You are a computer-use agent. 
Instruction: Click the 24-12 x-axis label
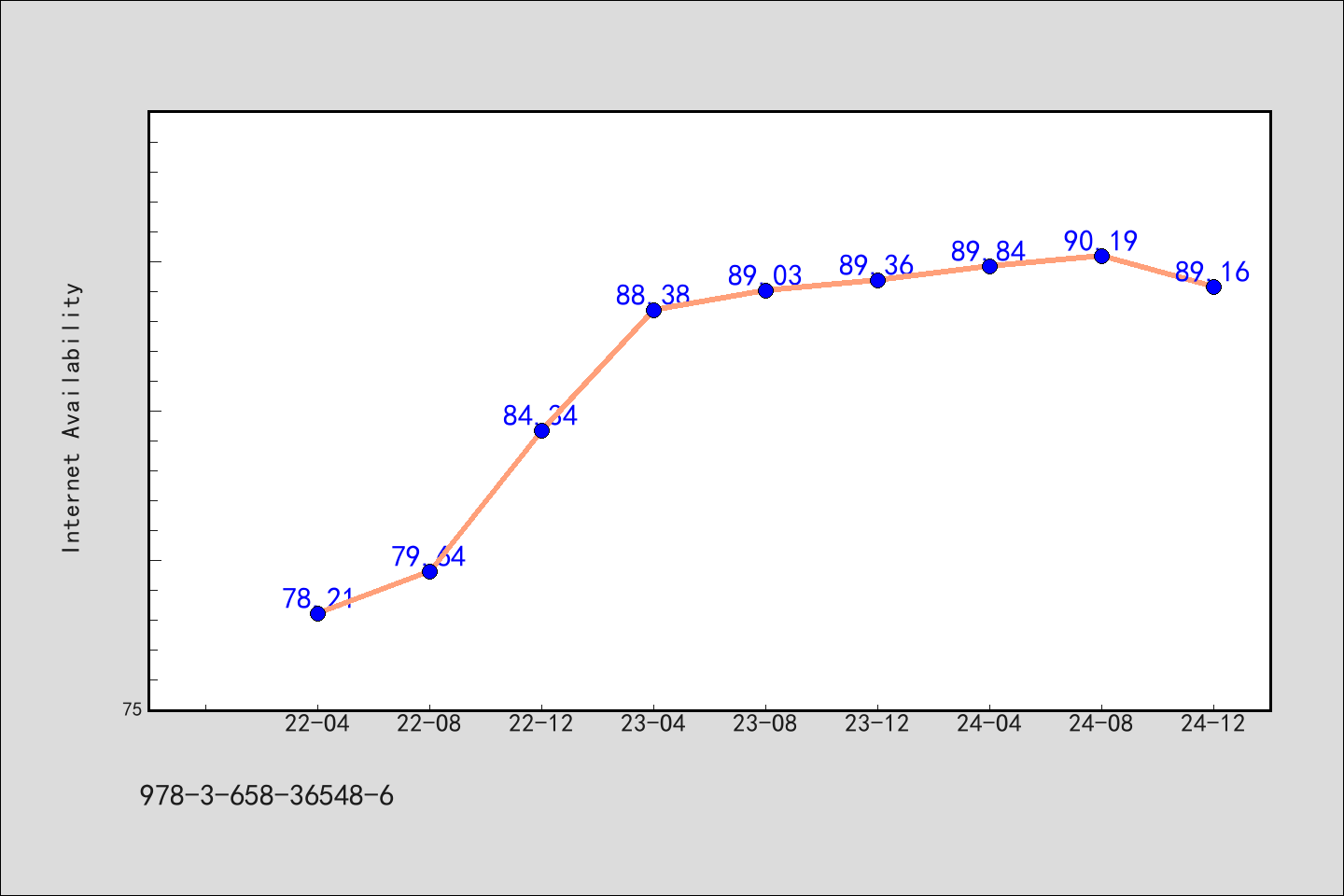pyautogui.click(x=1213, y=724)
